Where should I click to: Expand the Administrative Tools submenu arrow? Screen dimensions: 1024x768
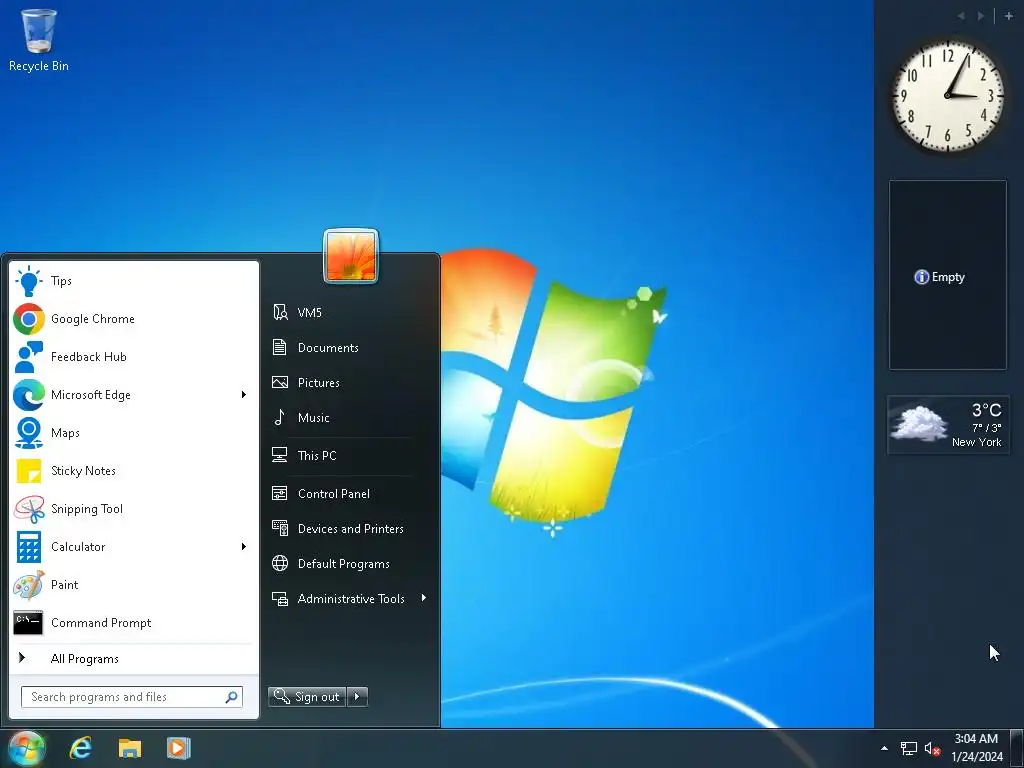[424, 598]
